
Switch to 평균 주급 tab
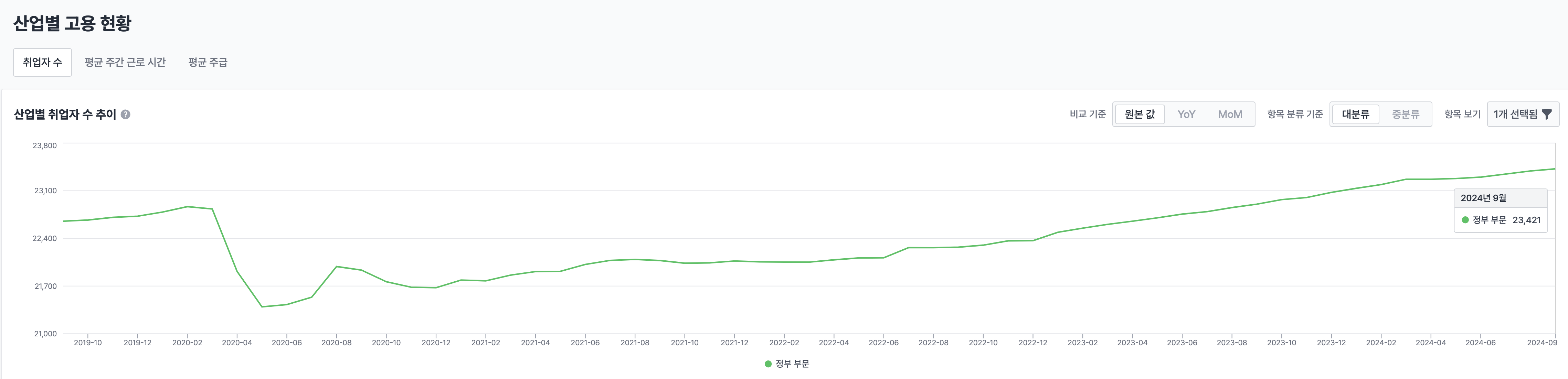(x=208, y=62)
